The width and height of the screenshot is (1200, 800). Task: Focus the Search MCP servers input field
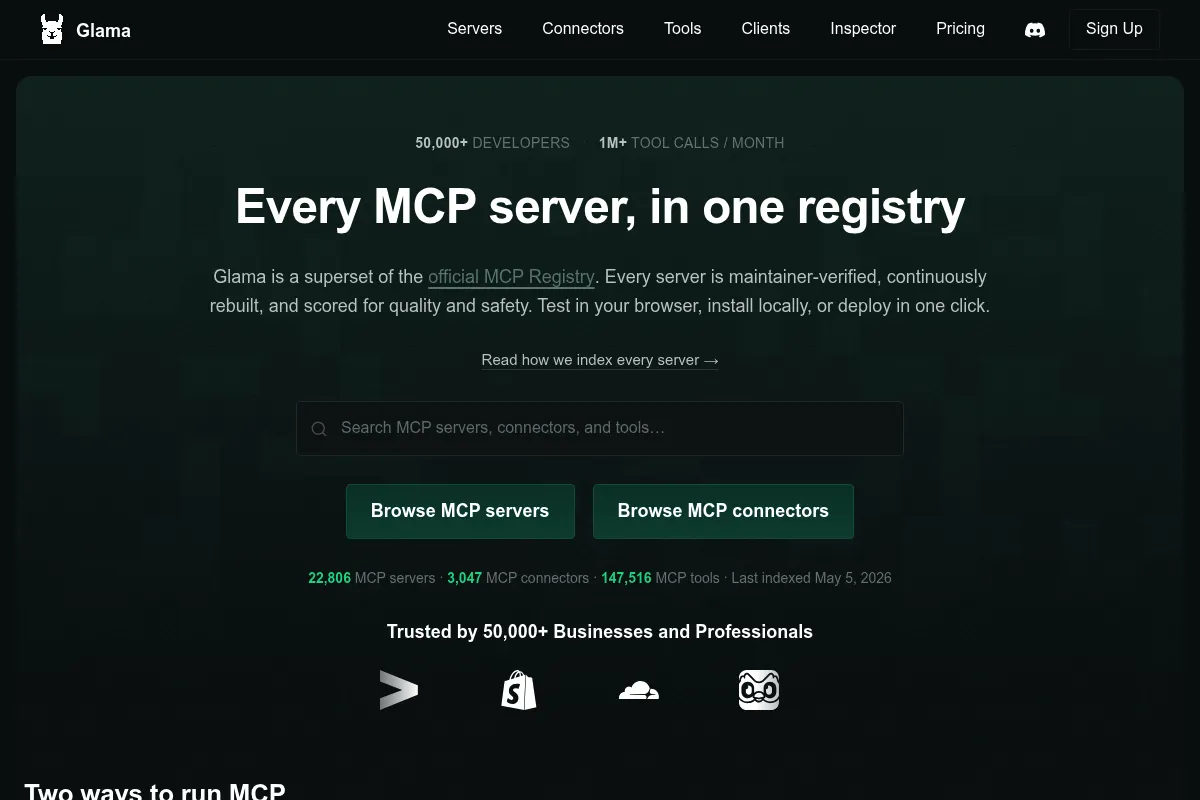pyautogui.click(x=600, y=428)
